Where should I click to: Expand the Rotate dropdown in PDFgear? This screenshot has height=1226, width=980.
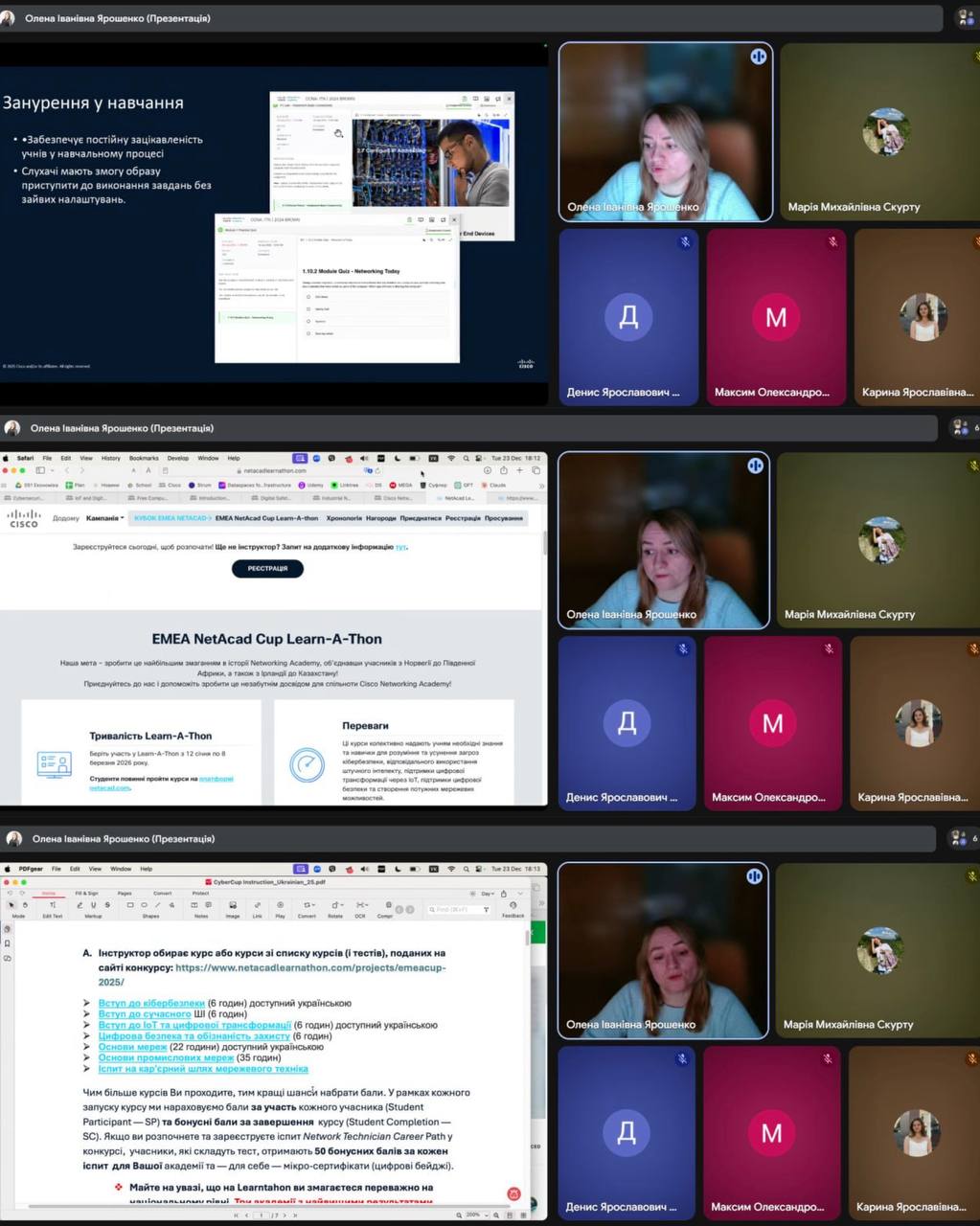(x=335, y=909)
